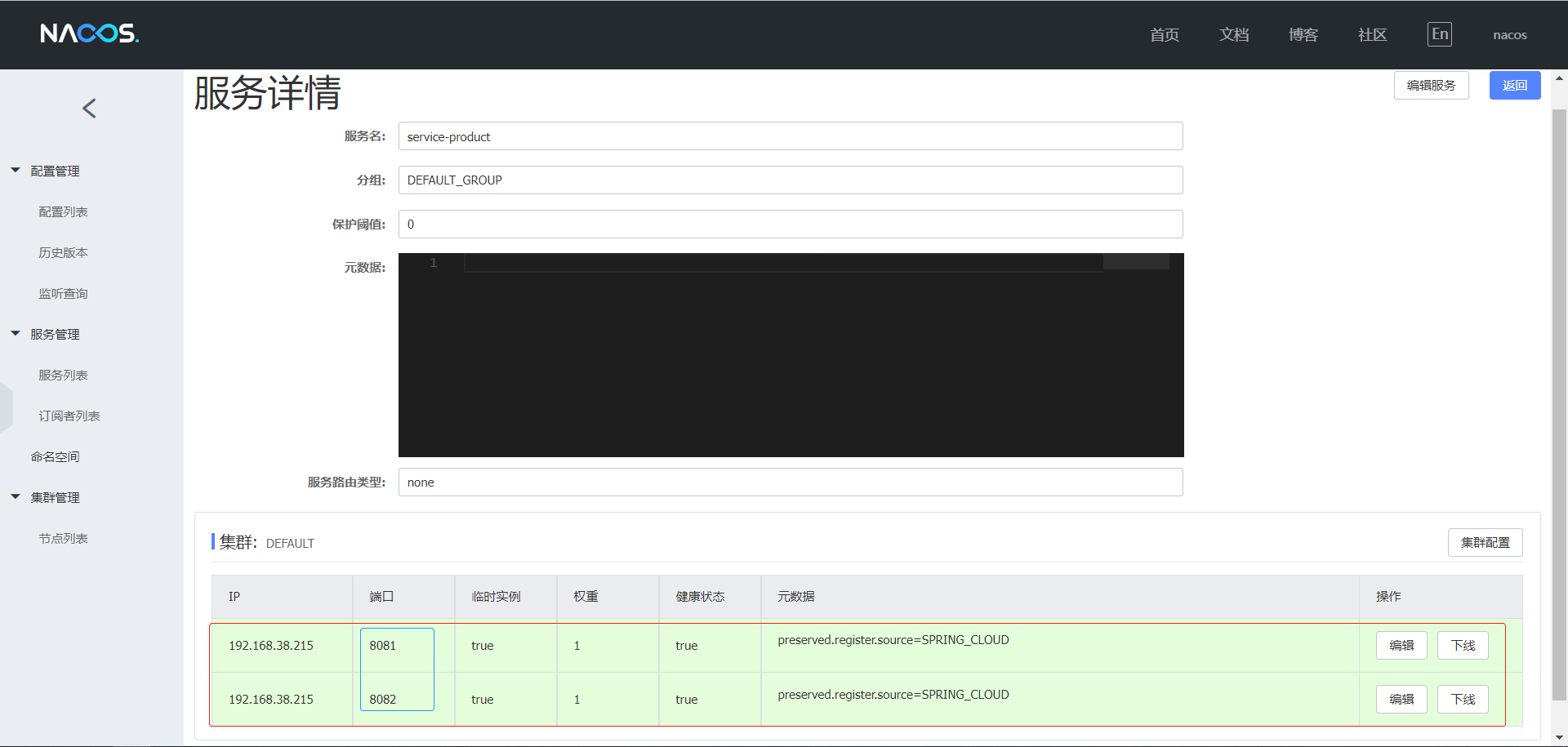Open 博客 in top navigation
1568x747 pixels.
point(1303,34)
